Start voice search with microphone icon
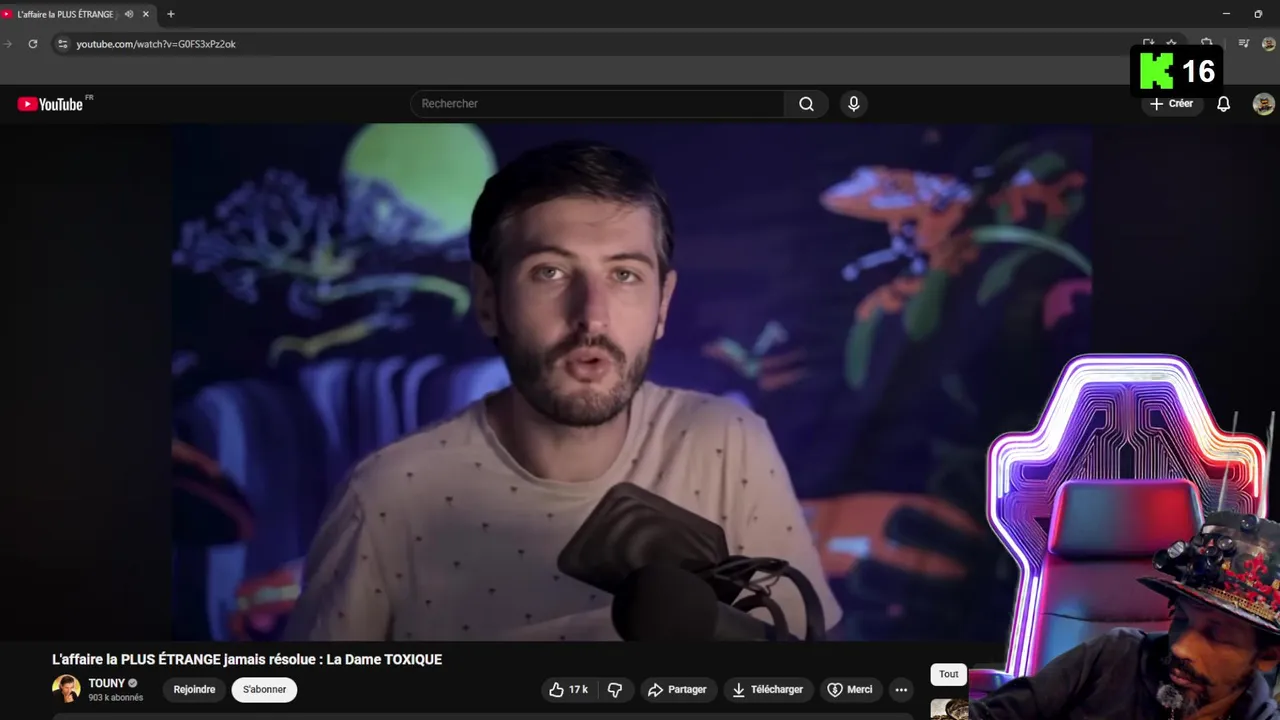This screenshot has width=1280, height=720. (853, 104)
